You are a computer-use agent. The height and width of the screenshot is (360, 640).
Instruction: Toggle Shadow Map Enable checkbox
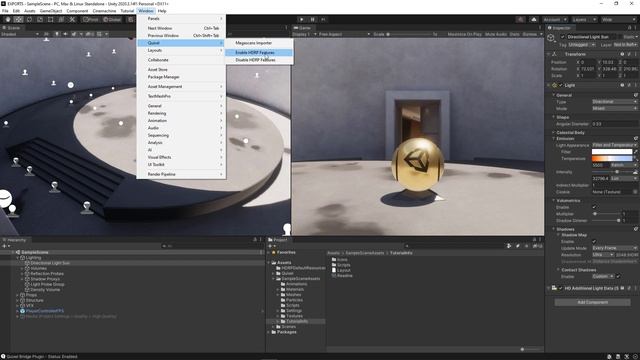point(594,241)
